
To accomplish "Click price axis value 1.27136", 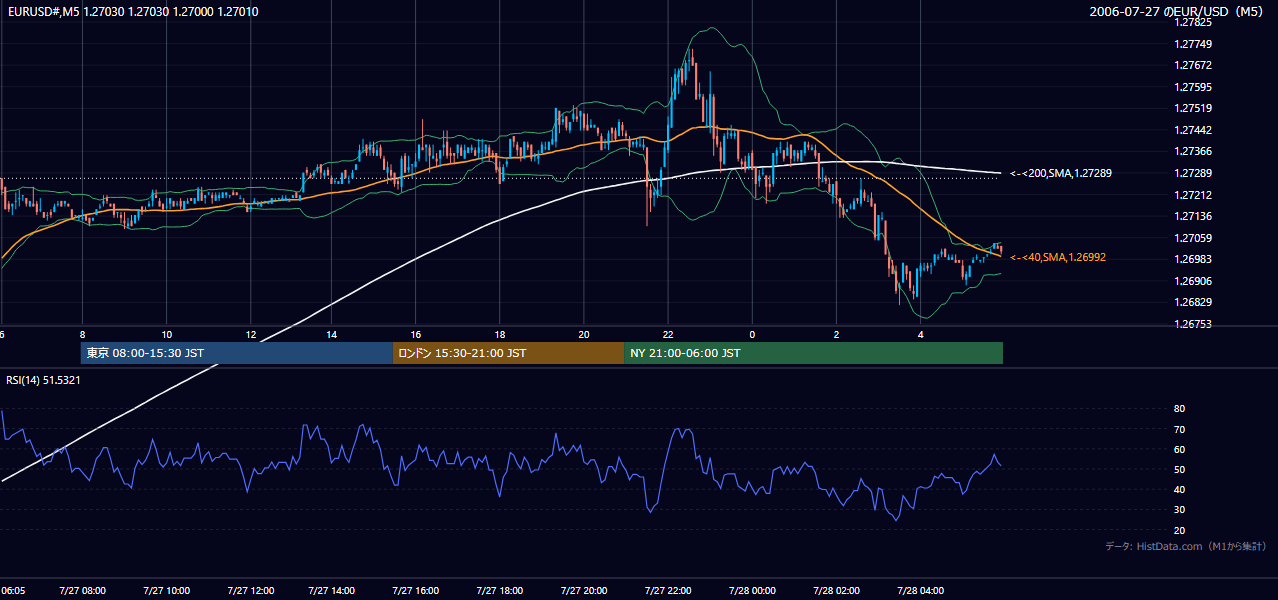I will [1192, 216].
